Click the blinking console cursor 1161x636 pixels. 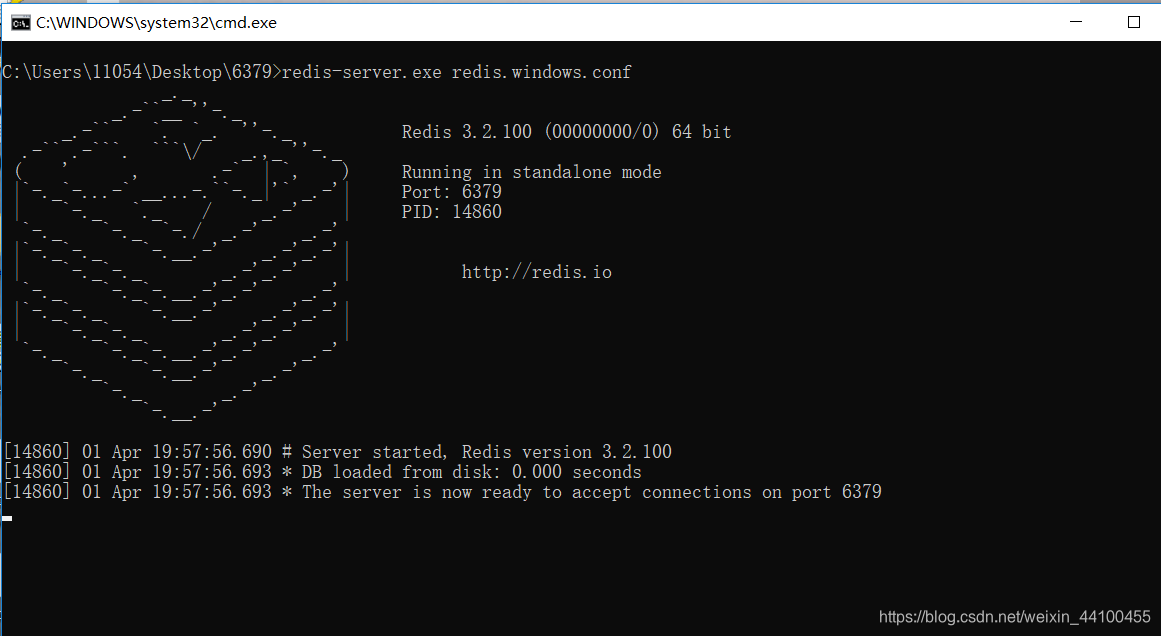coord(7,518)
